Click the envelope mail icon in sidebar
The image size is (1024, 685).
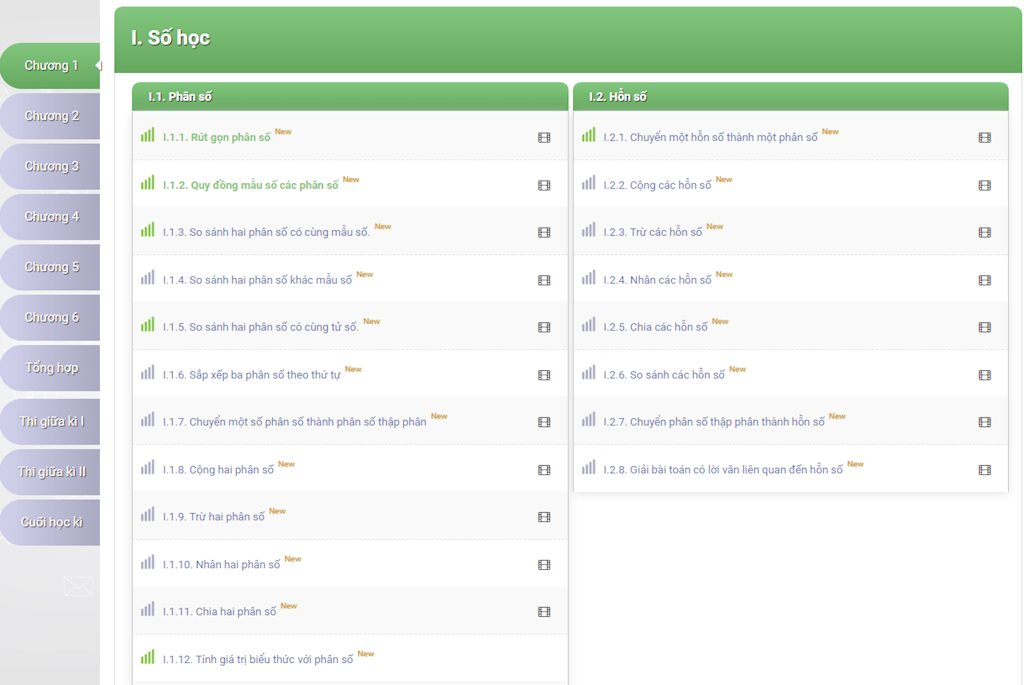coord(78,586)
